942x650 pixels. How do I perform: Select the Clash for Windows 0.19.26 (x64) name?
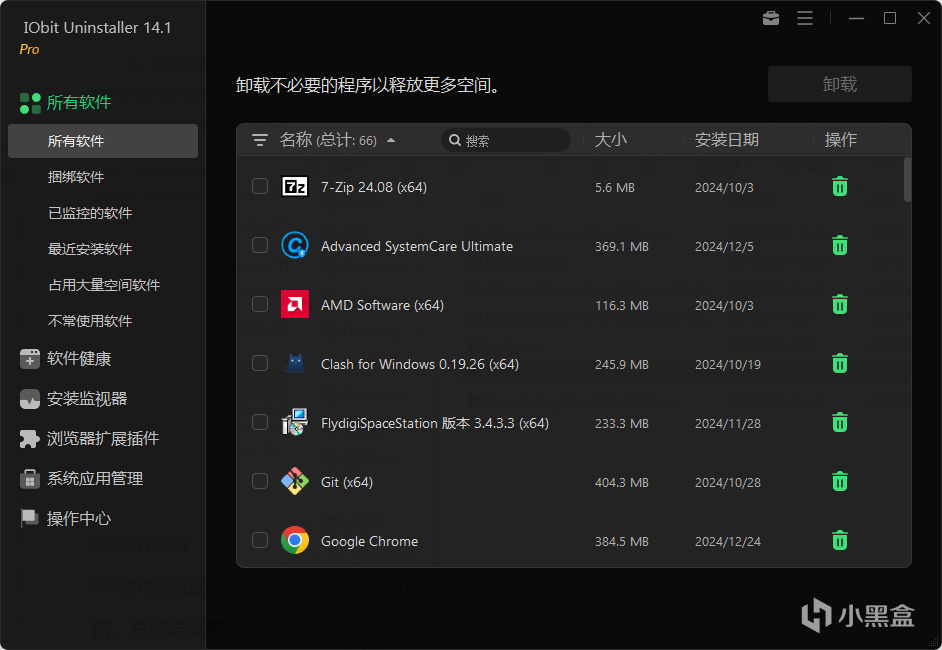point(420,364)
